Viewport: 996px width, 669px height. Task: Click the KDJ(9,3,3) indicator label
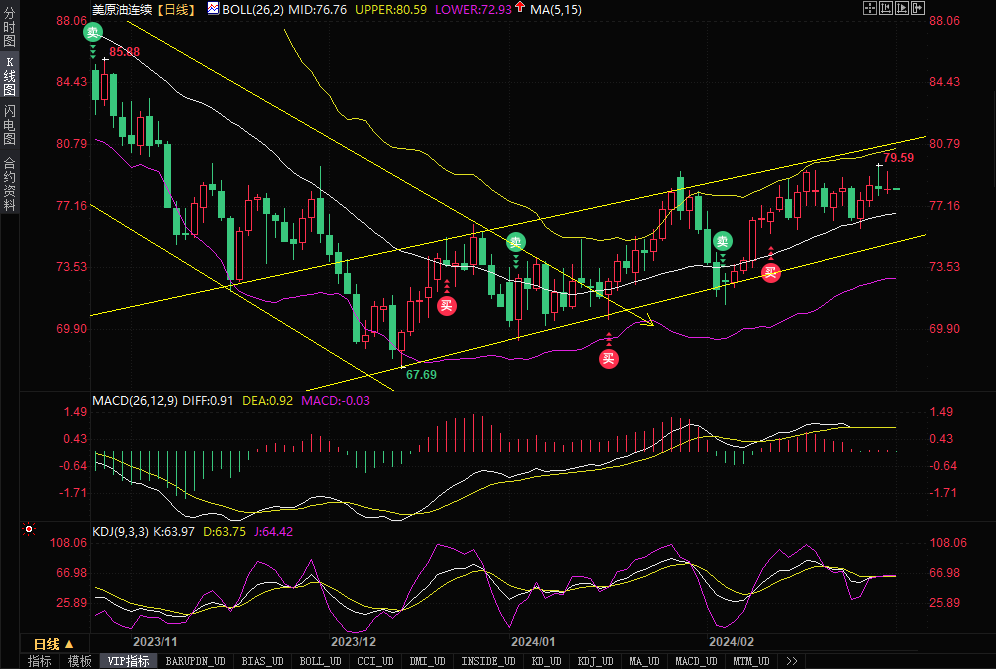(x=119, y=531)
